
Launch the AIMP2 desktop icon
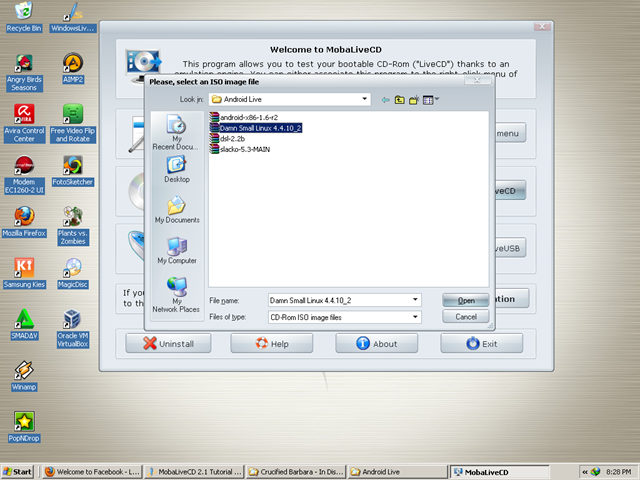click(73, 69)
